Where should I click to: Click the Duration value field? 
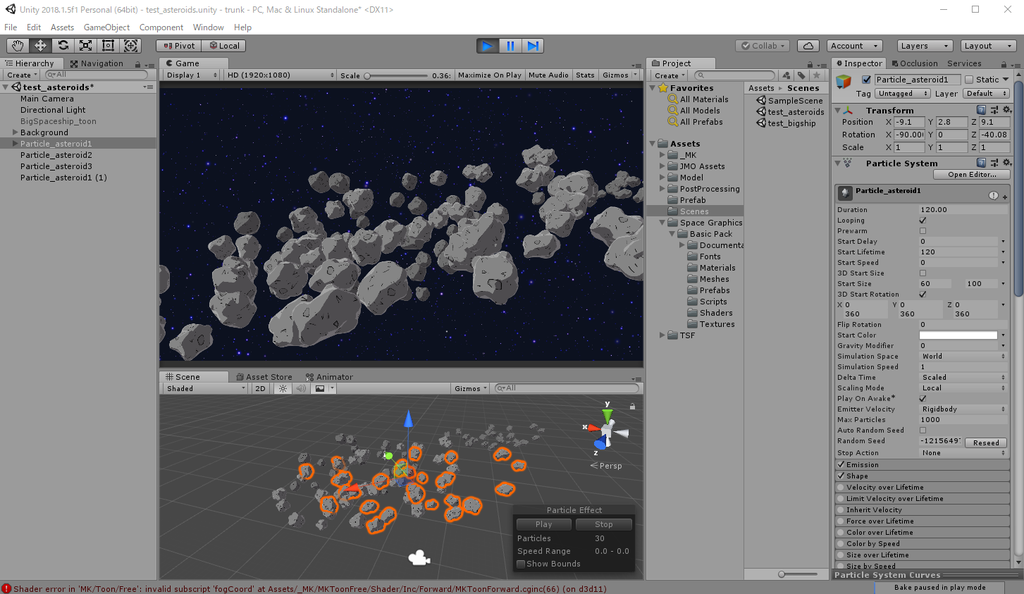(x=963, y=210)
